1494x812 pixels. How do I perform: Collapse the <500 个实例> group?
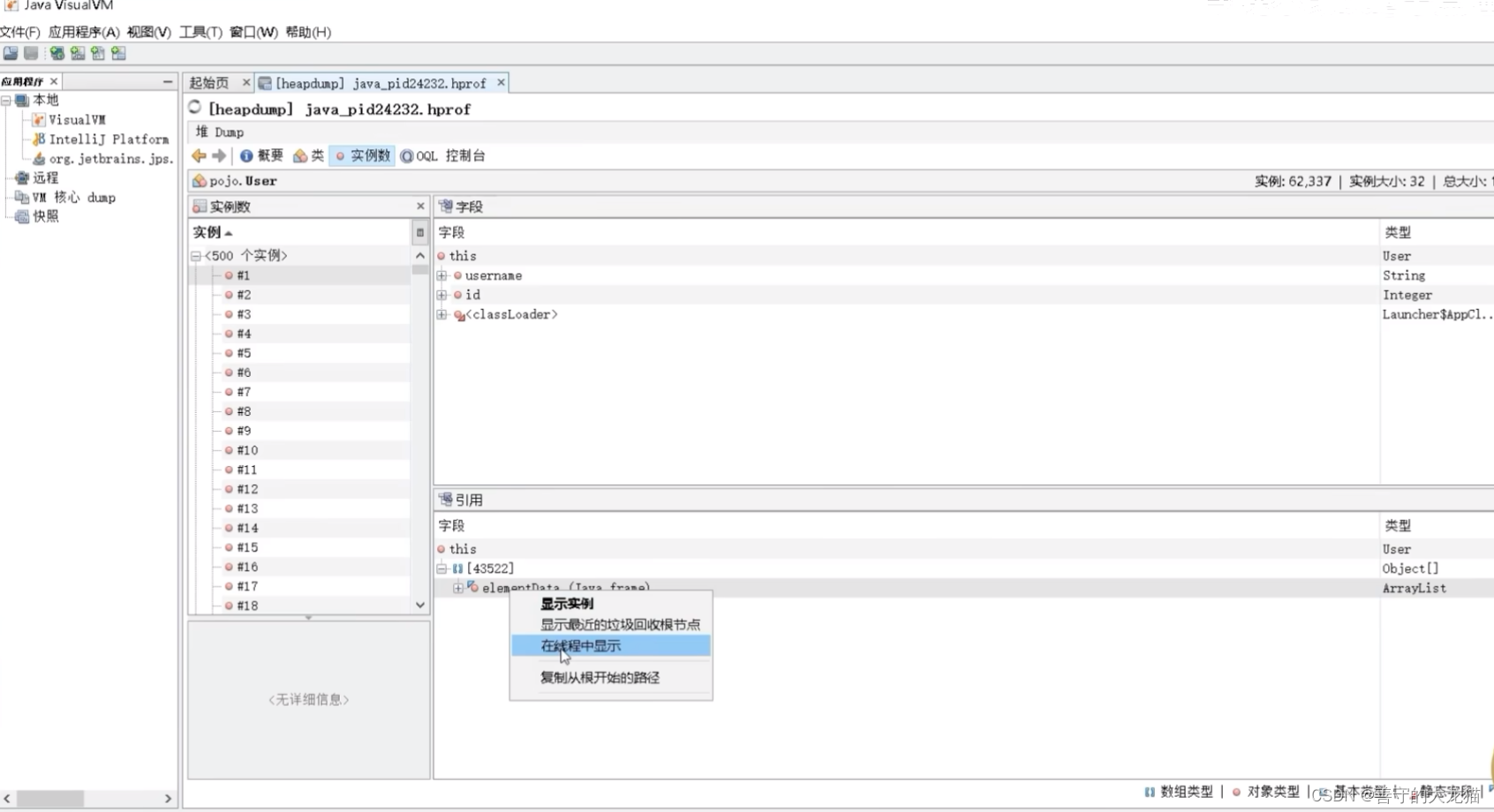196,256
